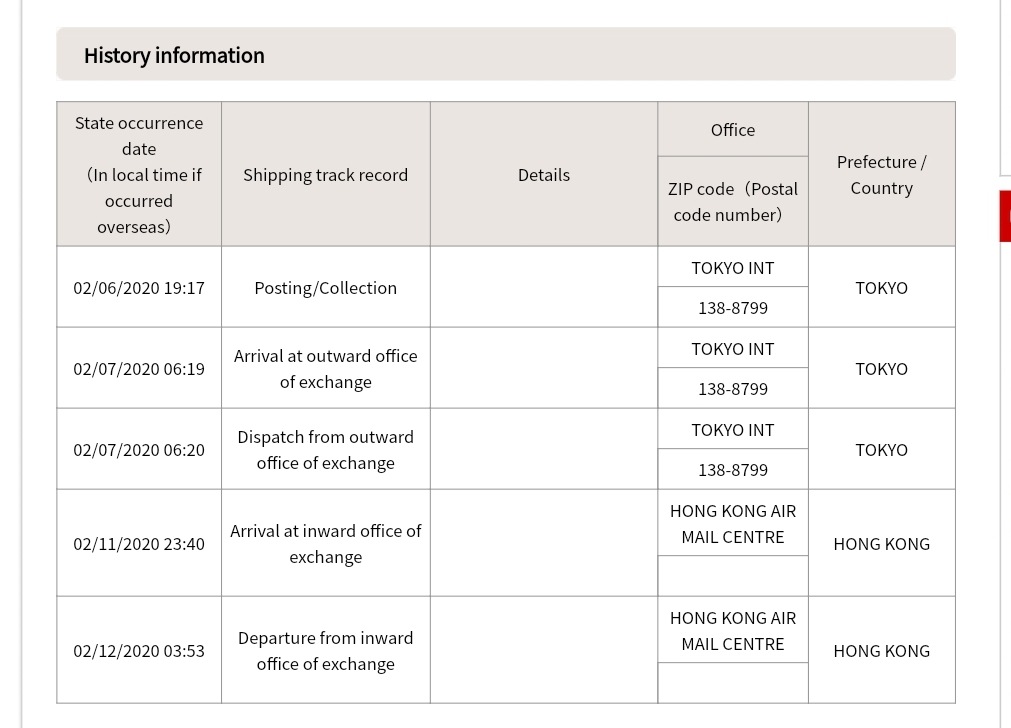Click the Prefecture / Country column header
1011x728 pixels.
coord(881,174)
